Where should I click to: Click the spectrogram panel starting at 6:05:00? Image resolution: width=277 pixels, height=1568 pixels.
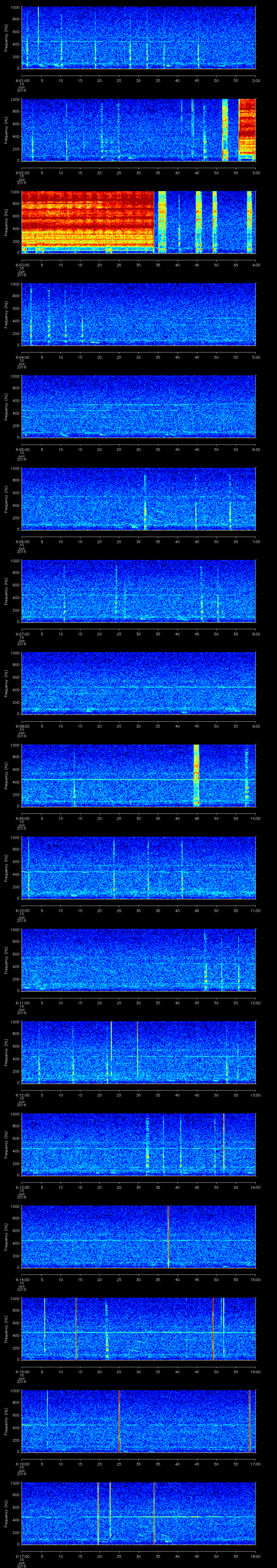coord(139,407)
